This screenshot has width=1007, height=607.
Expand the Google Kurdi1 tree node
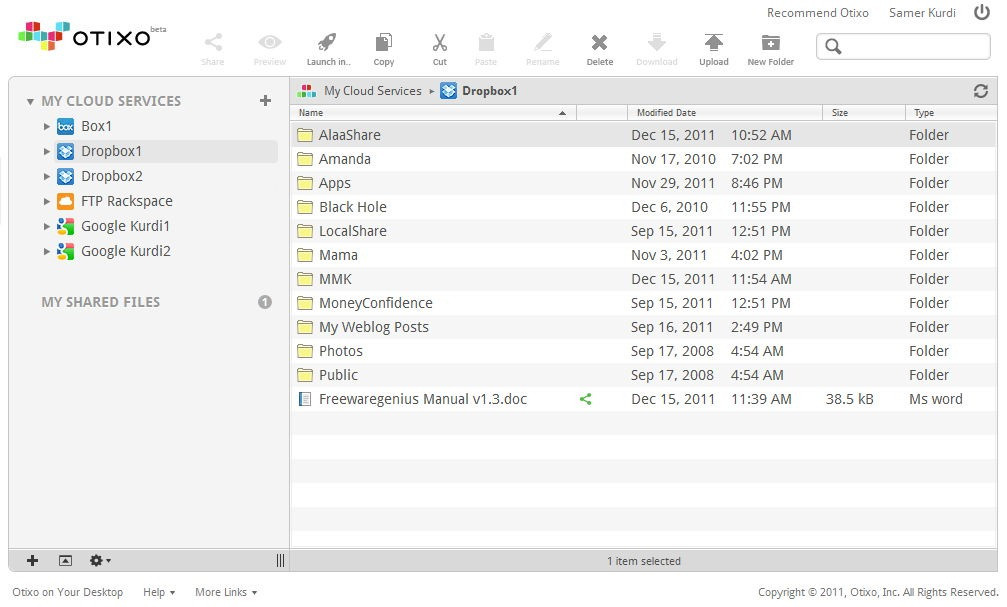(x=46, y=226)
